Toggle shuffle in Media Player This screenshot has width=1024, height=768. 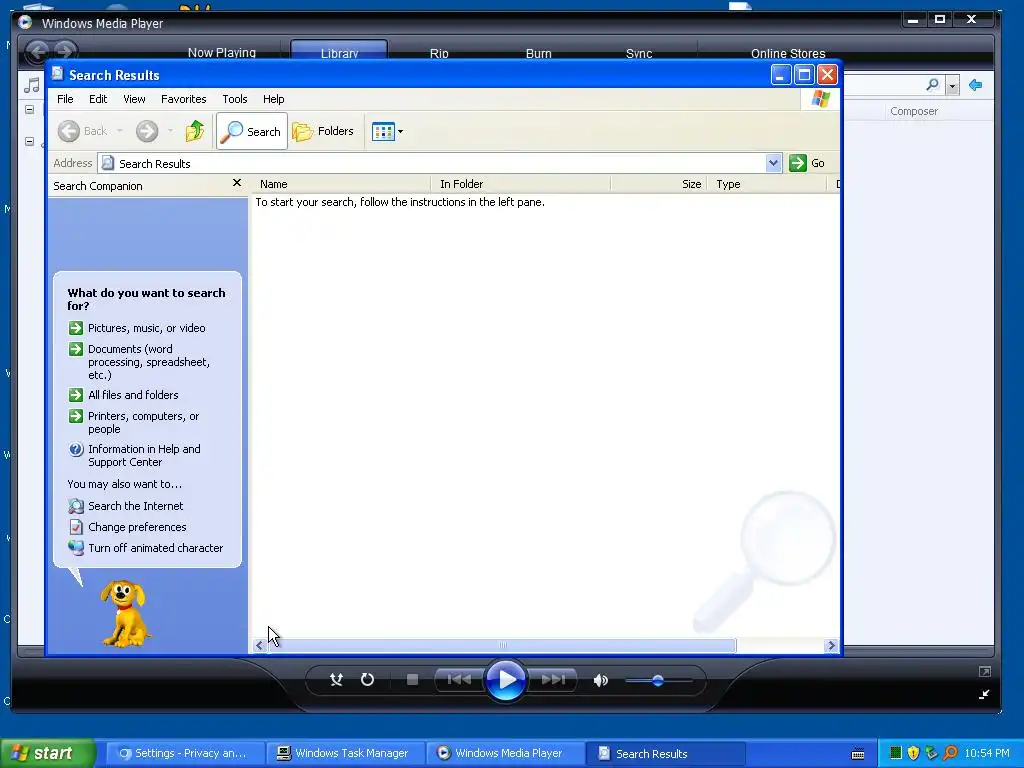336,680
